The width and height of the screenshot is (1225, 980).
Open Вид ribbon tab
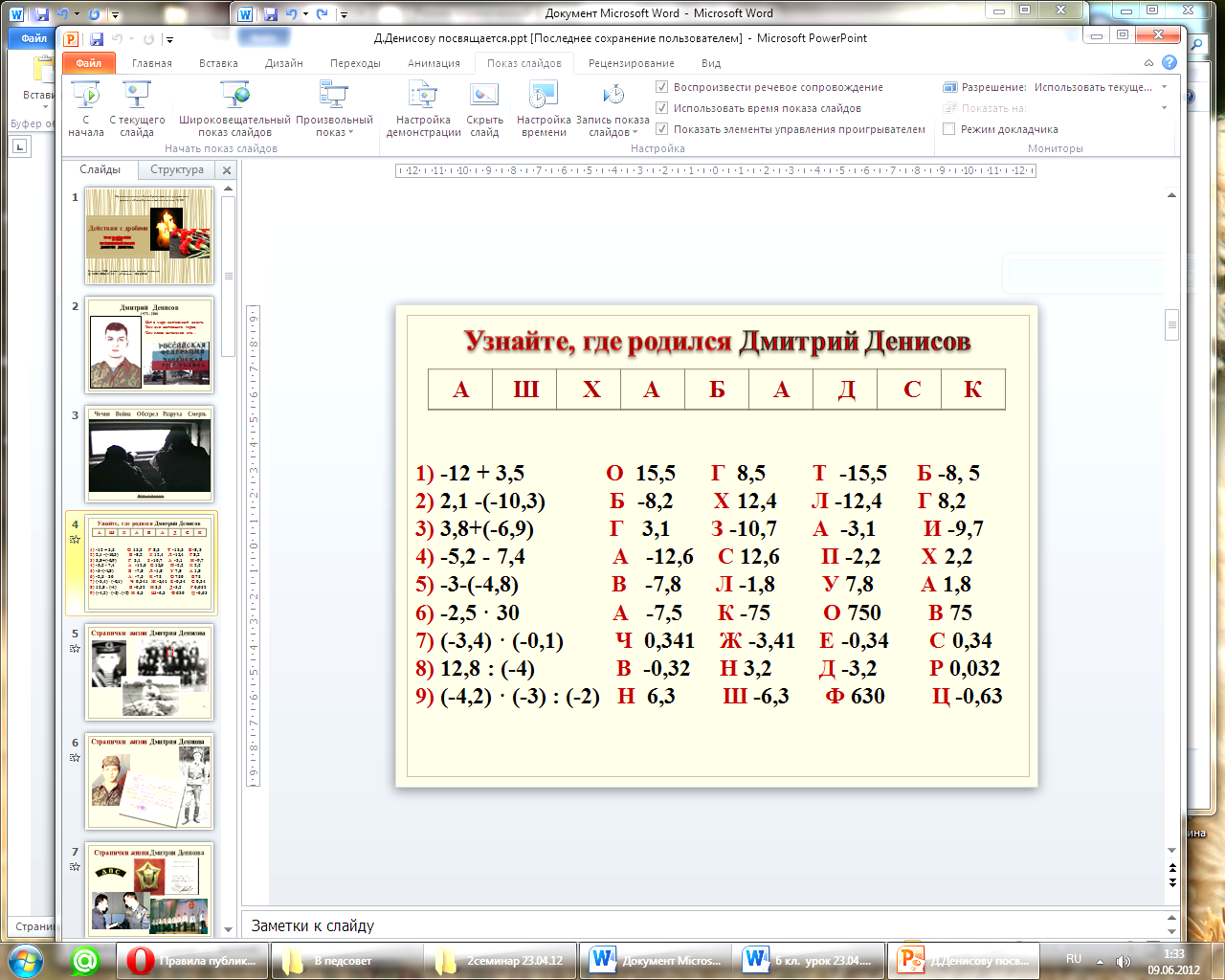(x=711, y=63)
